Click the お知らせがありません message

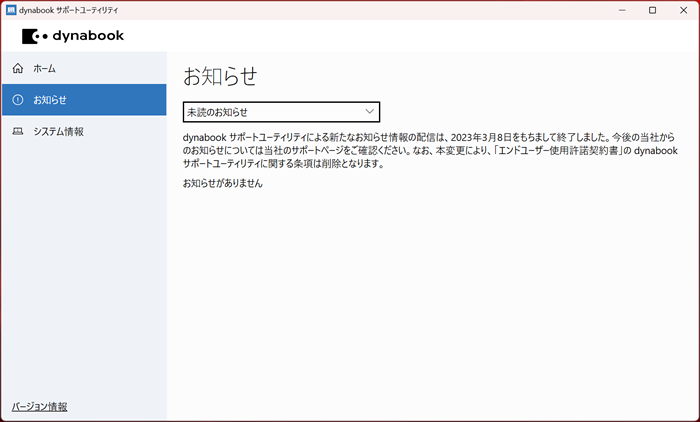(223, 183)
